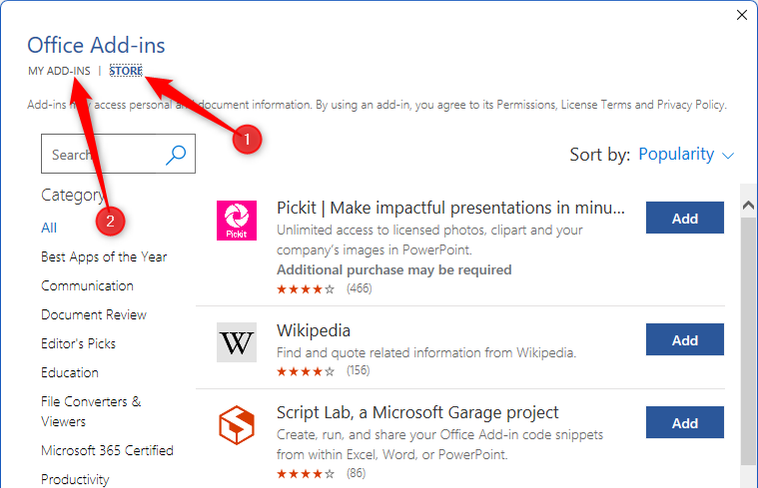Open the Pickit add-in icon
Viewport: 758px width, 488px height.
point(236,221)
